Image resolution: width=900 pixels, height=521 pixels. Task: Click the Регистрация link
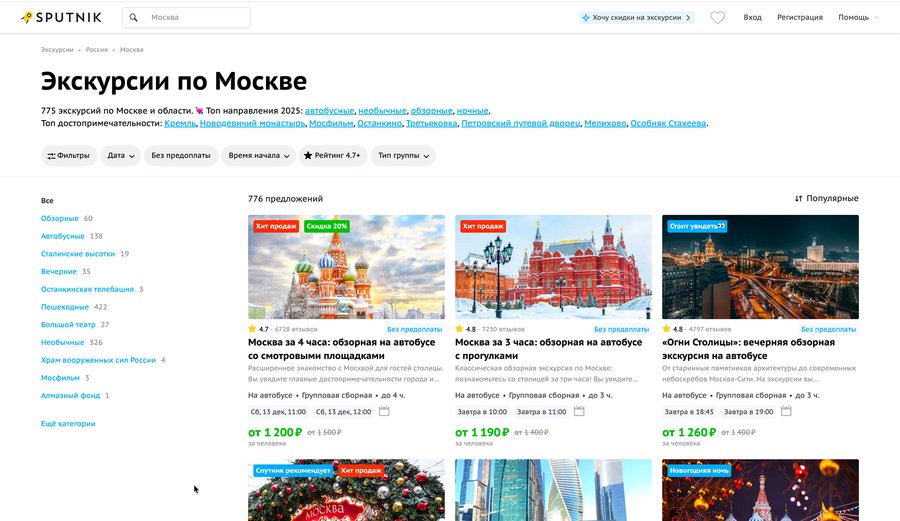coord(800,18)
